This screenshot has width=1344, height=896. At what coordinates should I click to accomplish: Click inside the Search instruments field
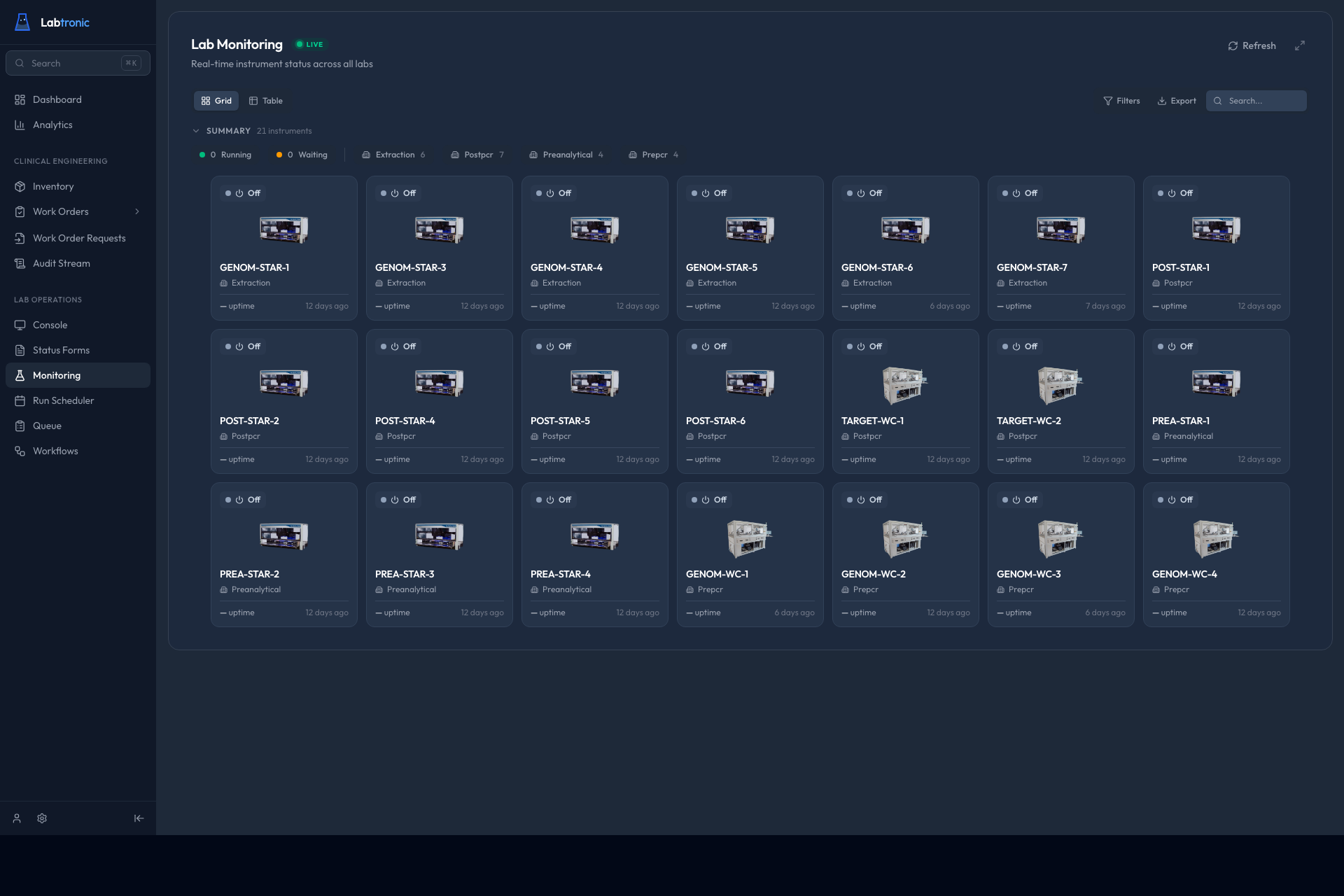pos(1256,101)
